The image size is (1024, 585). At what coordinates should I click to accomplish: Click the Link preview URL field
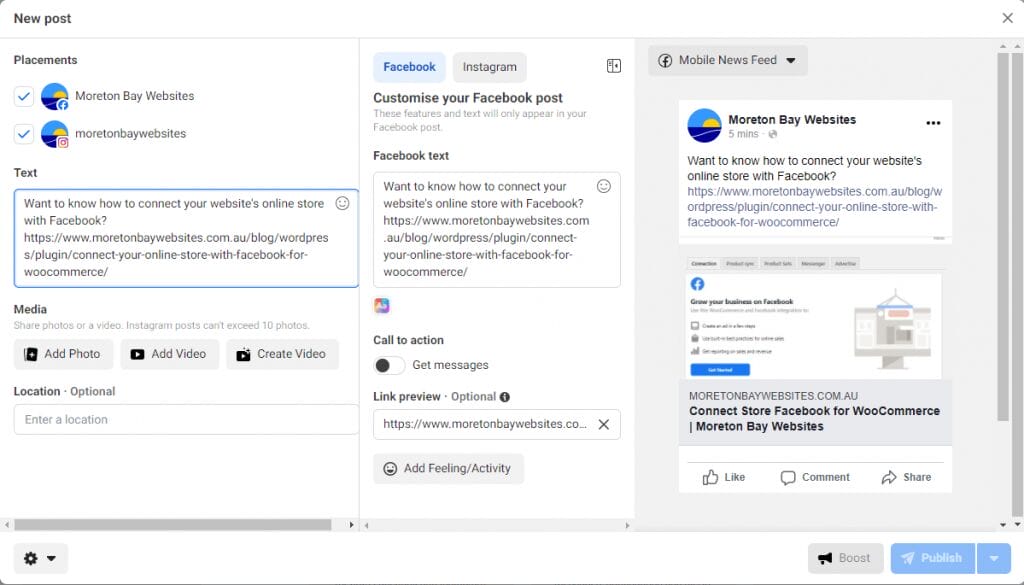point(497,424)
